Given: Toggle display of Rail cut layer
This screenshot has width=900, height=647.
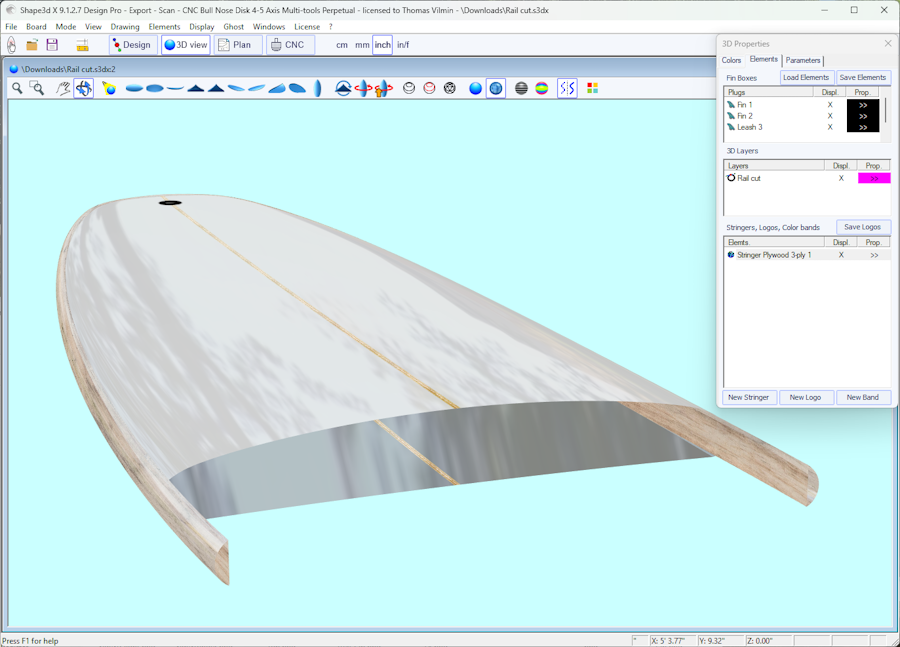Looking at the screenshot, I should coord(841,178).
